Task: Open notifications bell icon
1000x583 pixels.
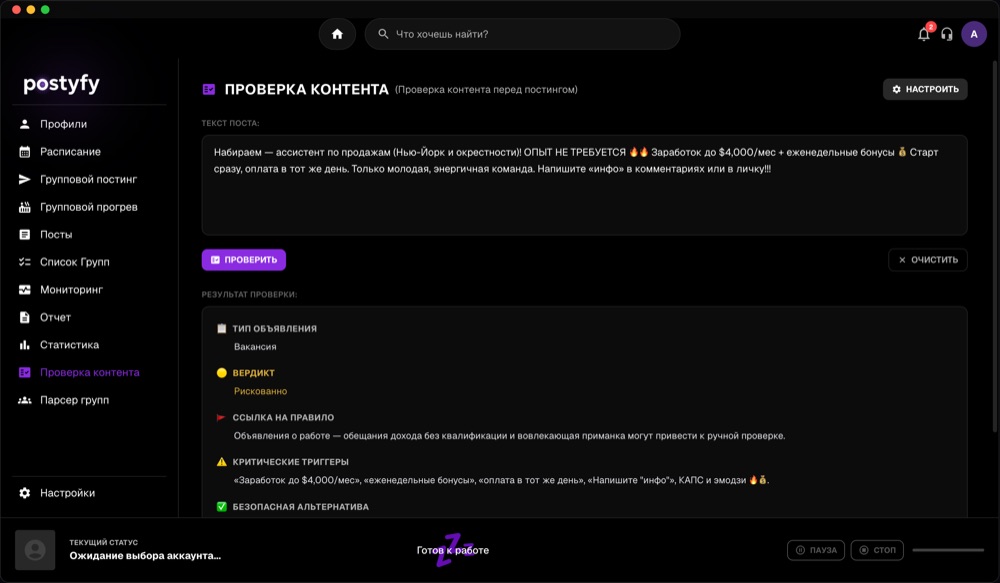Action: [923, 34]
